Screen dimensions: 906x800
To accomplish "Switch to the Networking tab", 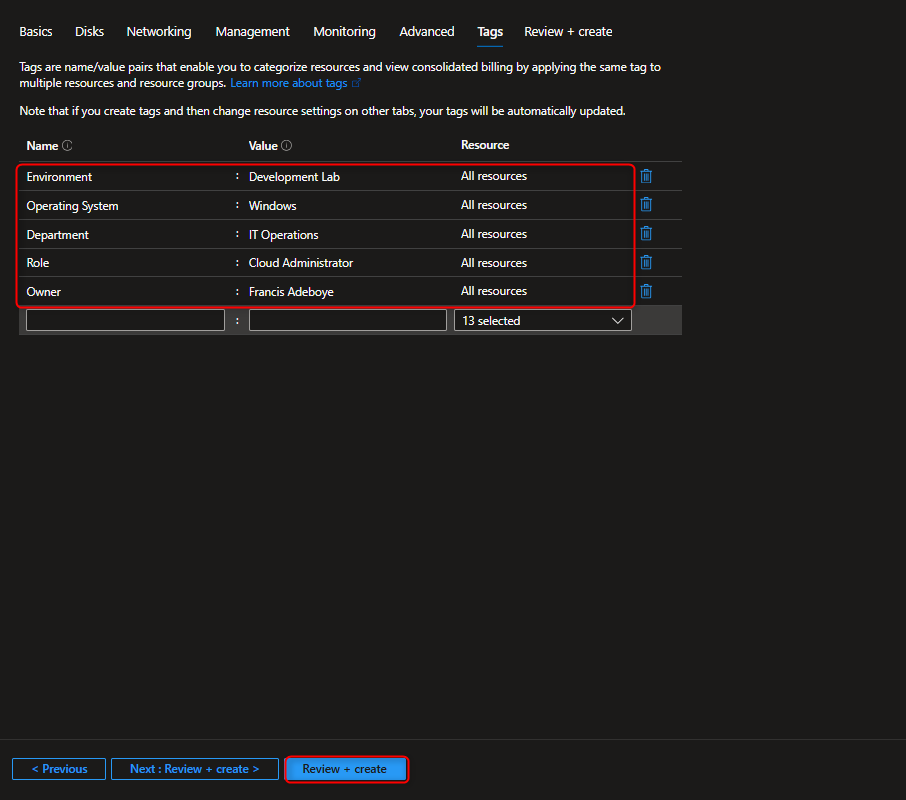I will pyautogui.click(x=158, y=31).
